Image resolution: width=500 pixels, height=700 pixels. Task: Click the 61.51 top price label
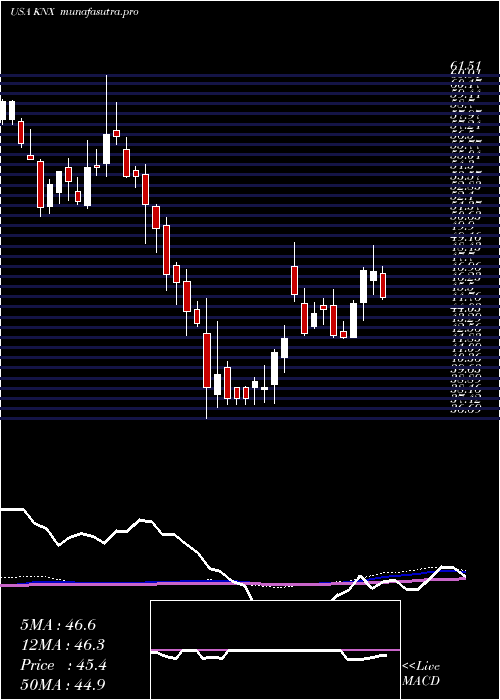tap(465, 67)
